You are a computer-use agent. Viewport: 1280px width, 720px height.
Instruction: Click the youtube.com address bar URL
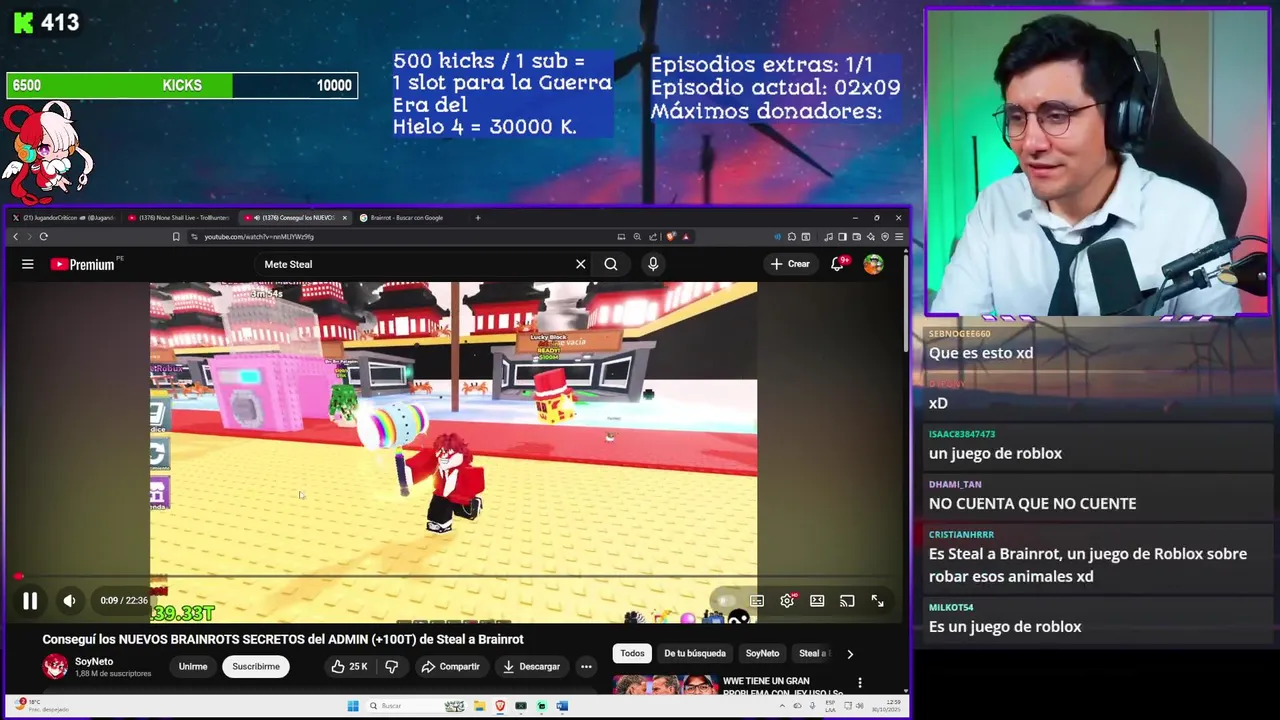pos(259,237)
